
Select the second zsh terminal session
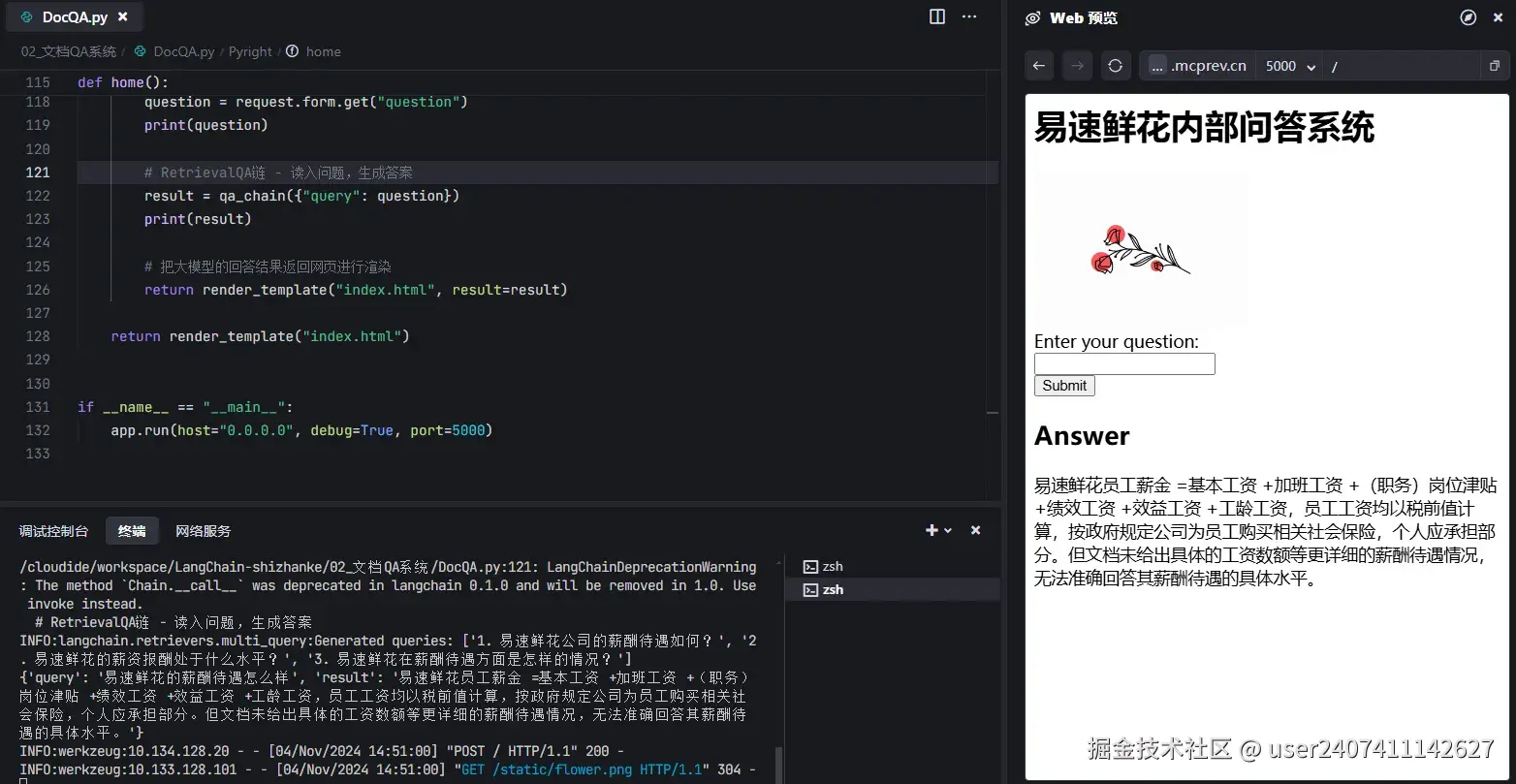click(892, 589)
